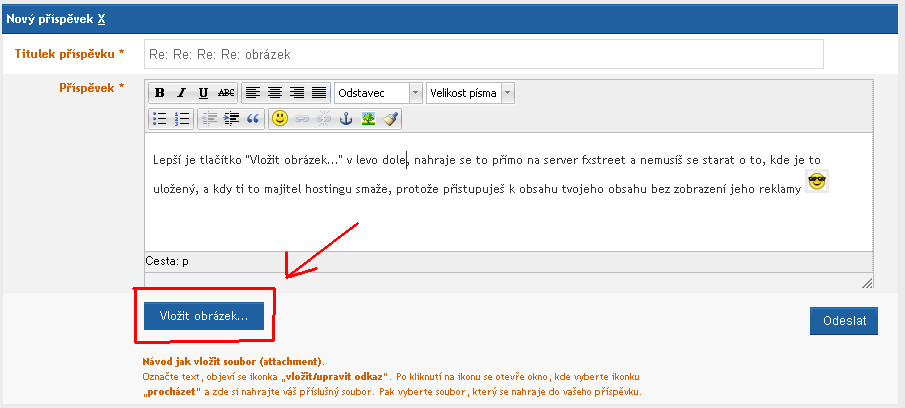The image size is (905, 408).
Task: Open the emoticons picker
Action: coord(280,118)
